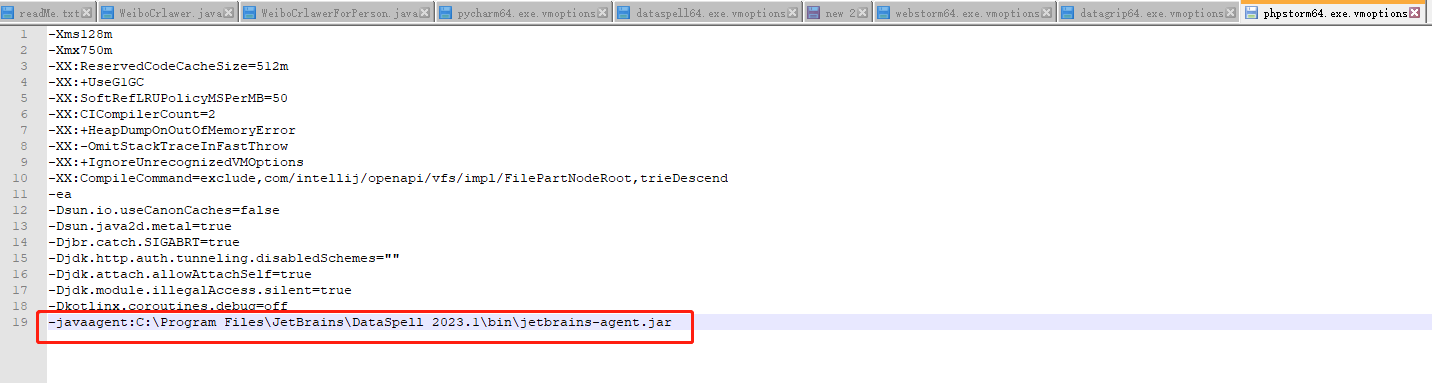1432x383 pixels.
Task: Open the datagrip64.exe.vmoptions tab
Action: tap(1148, 13)
